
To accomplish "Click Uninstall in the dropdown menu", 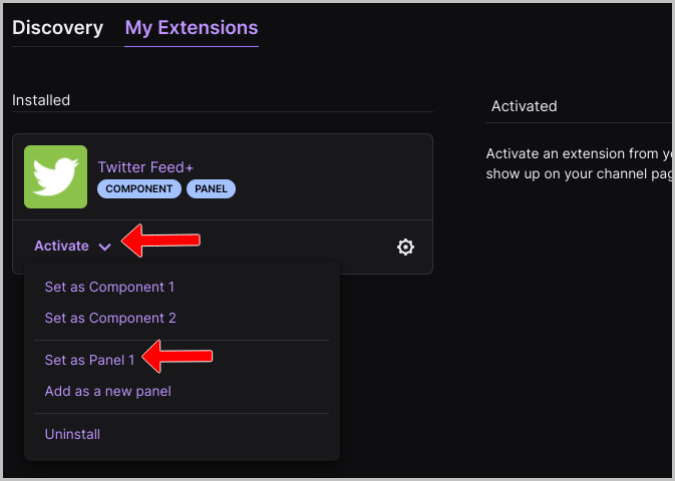I will 72,434.
